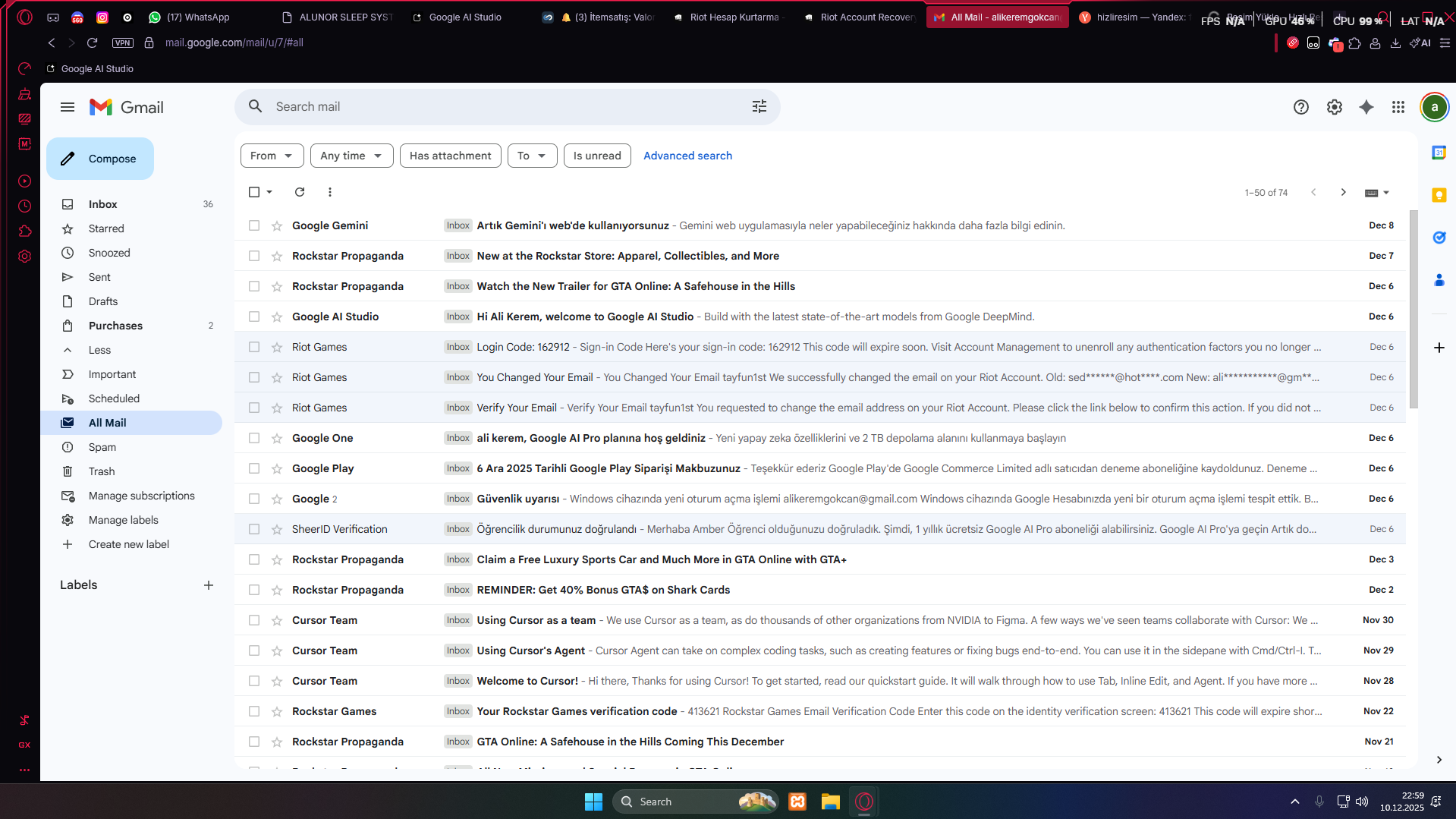Show hidden system tray icons
1456x819 pixels.
click(x=1295, y=802)
